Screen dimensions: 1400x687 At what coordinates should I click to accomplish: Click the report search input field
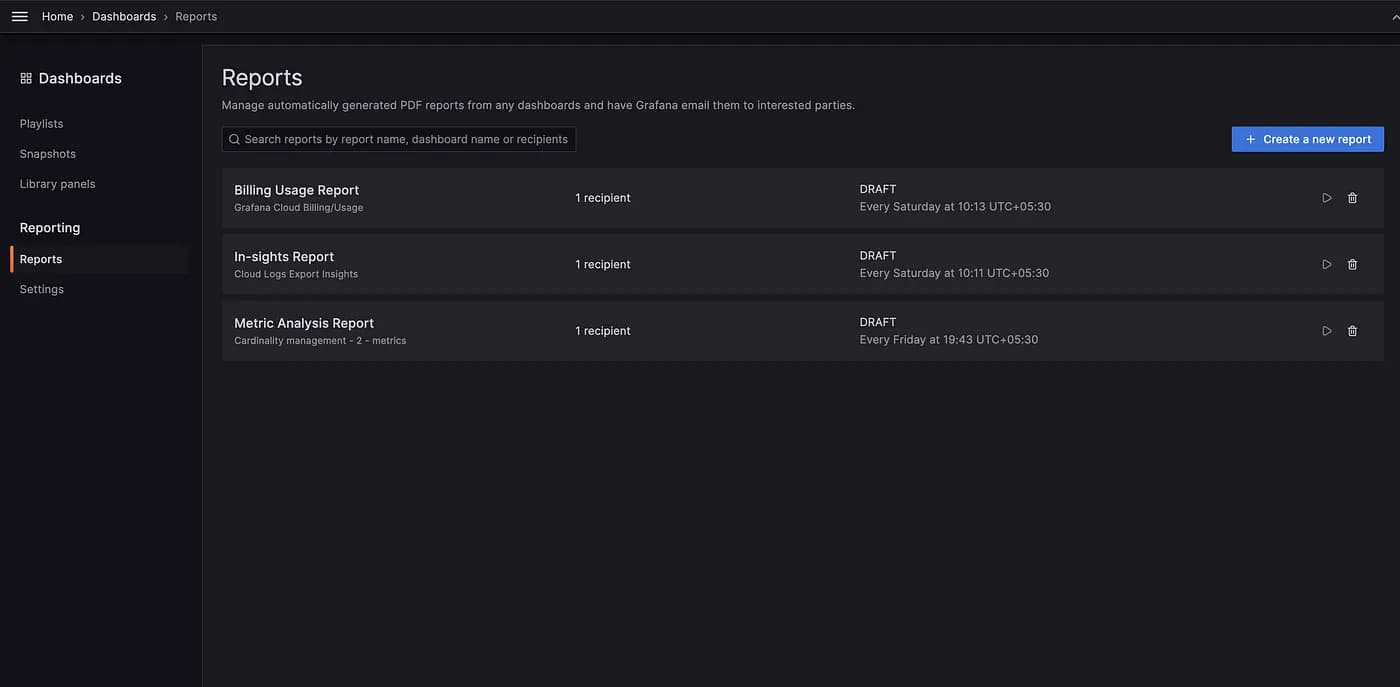coord(400,139)
